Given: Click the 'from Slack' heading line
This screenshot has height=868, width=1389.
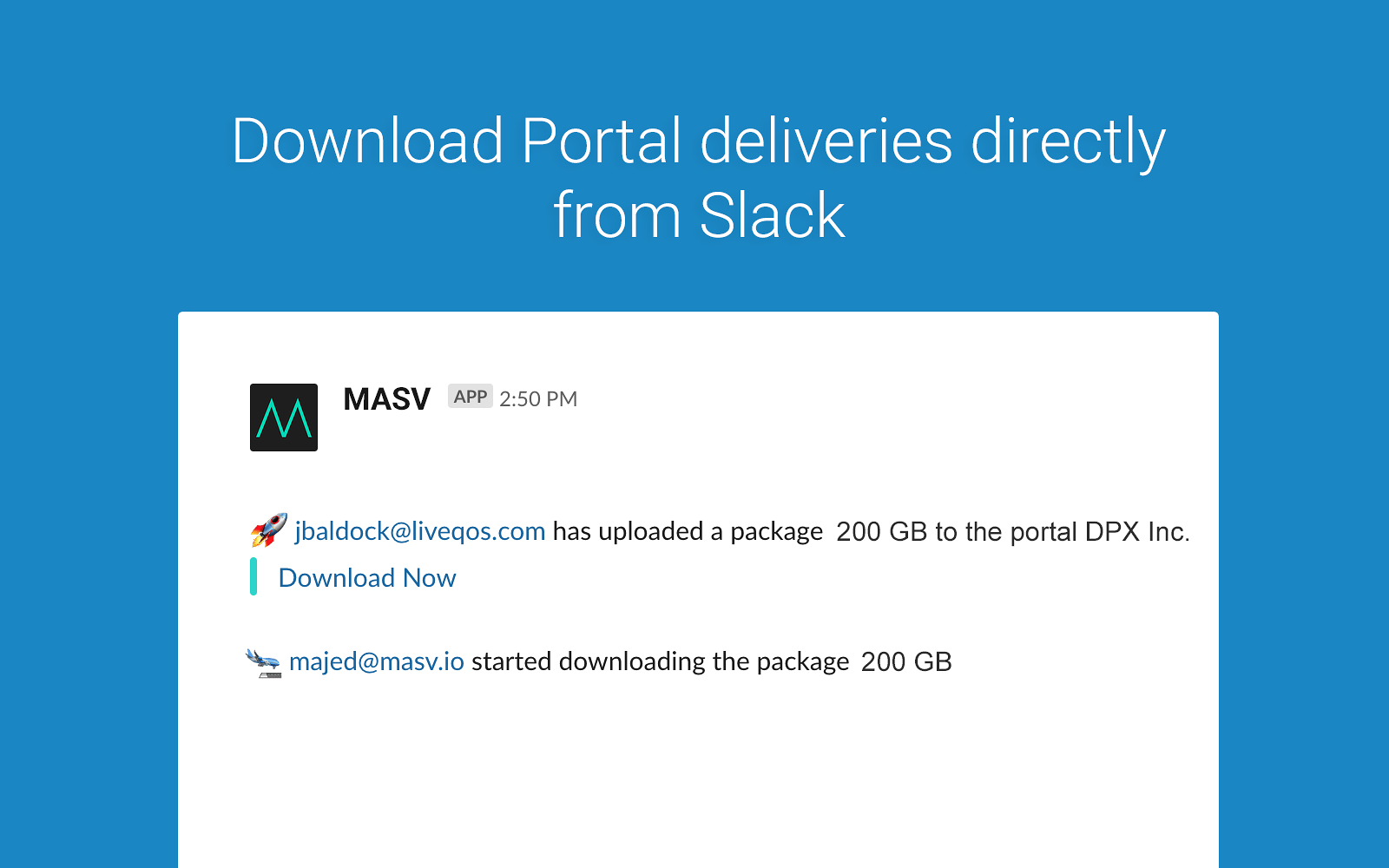Looking at the screenshot, I should click(699, 215).
